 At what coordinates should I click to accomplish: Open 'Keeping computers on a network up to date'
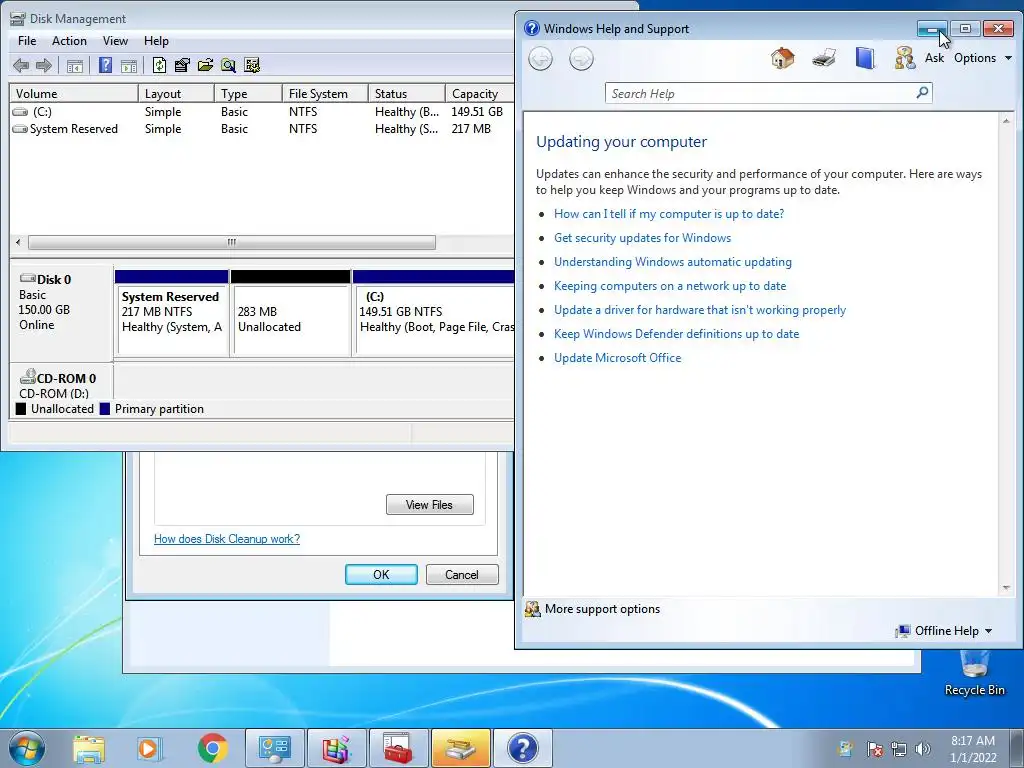point(669,286)
